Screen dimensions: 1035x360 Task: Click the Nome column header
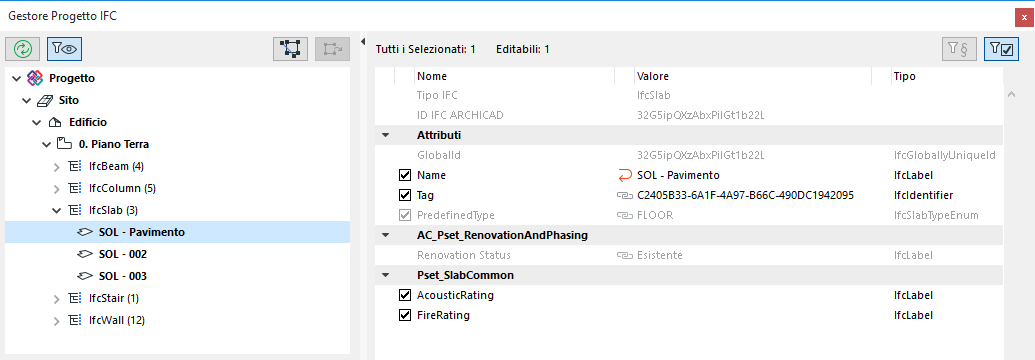(x=514, y=76)
